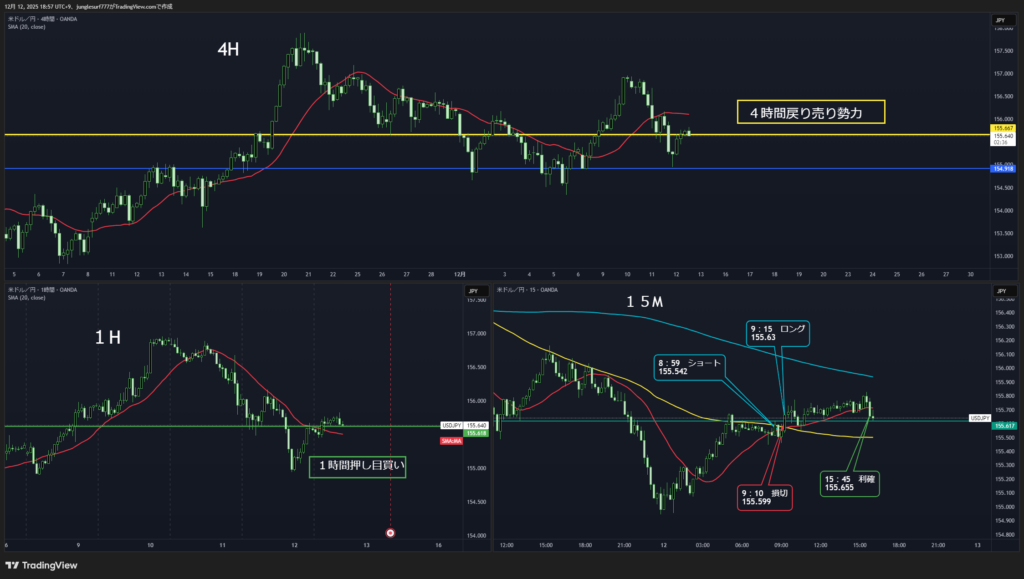Select the SMA (20, close) legend on 1H chart
This screenshot has width=1024, height=579.
click(x=26, y=297)
